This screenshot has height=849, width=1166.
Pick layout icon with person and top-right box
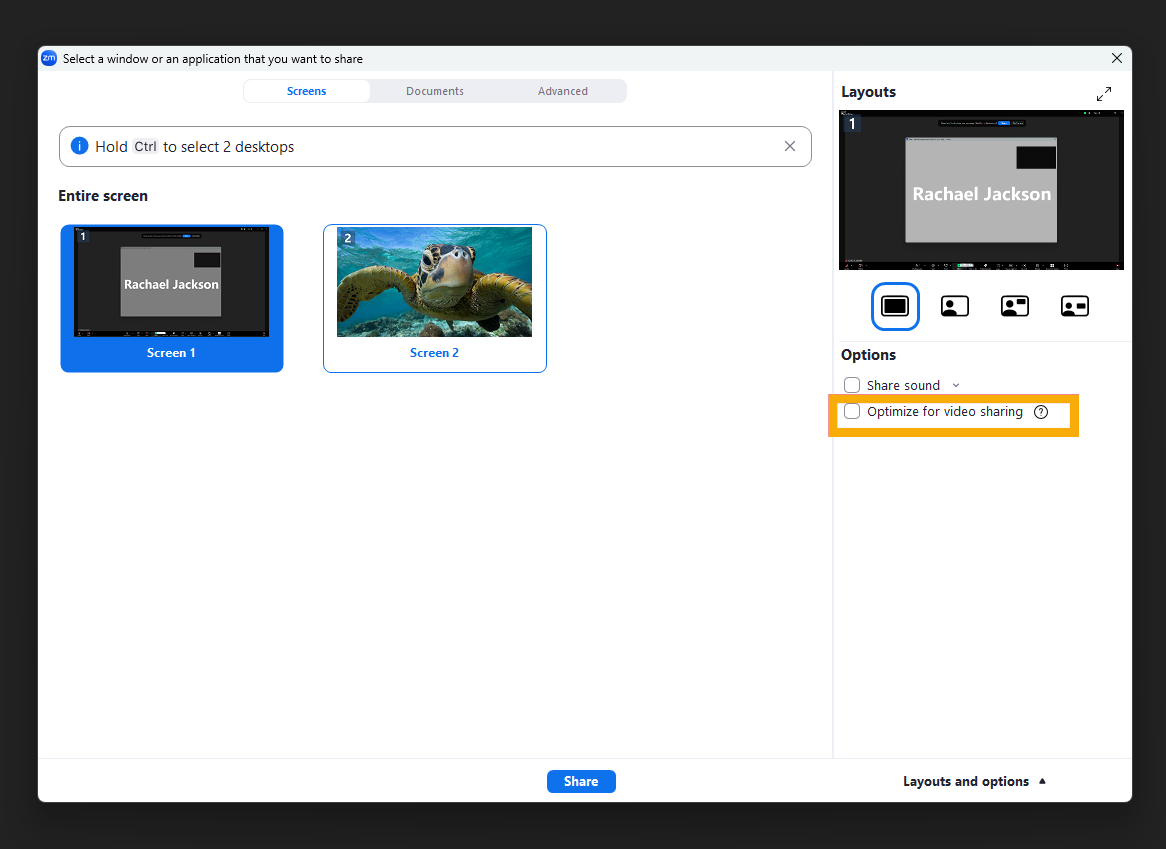[1015, 306]
